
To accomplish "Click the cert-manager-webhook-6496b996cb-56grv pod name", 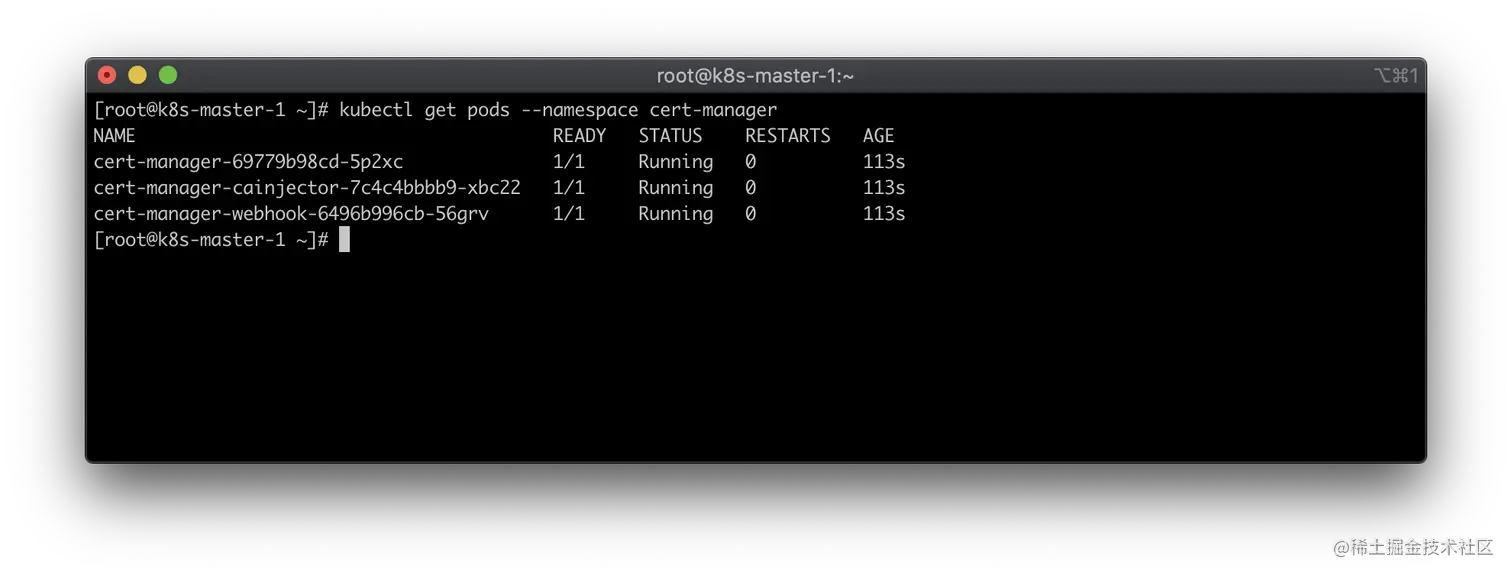I will pyautogui.click(x=291, y=214).
